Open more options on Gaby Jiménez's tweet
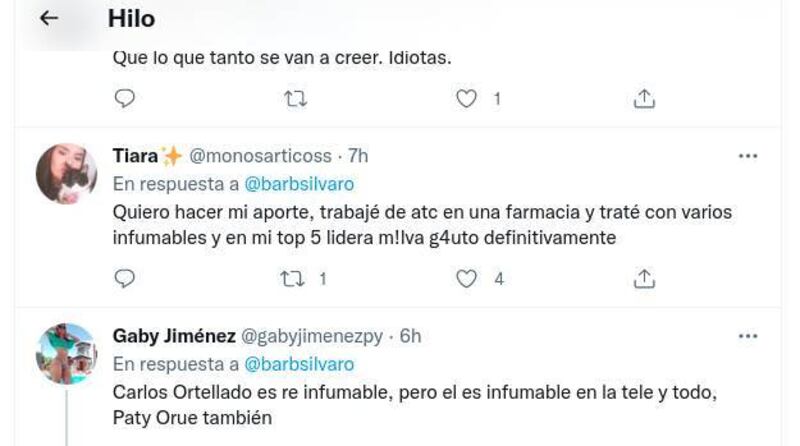 click(748, 336)
